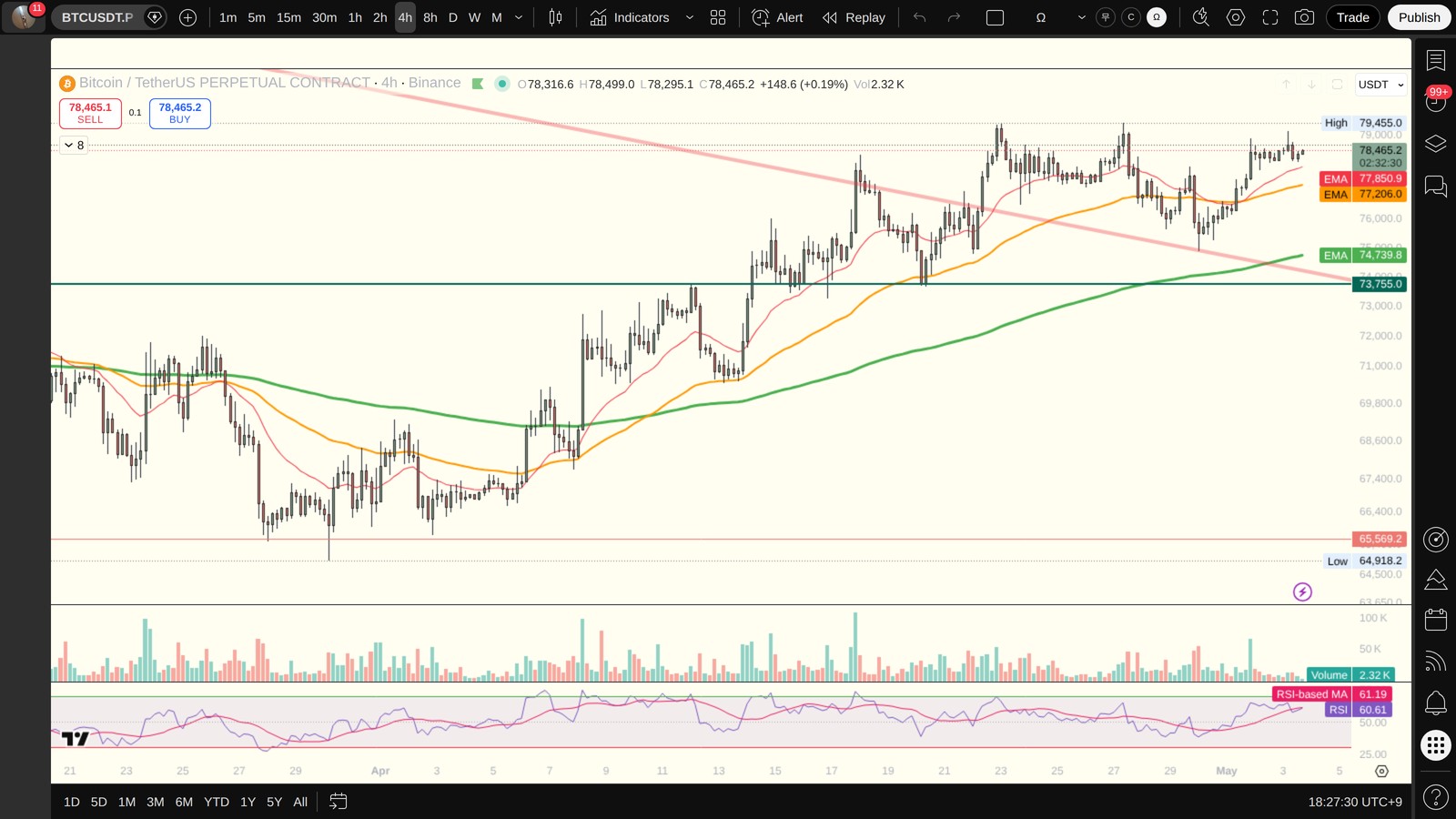Select the 1D date range

click(x=72, y=802)
